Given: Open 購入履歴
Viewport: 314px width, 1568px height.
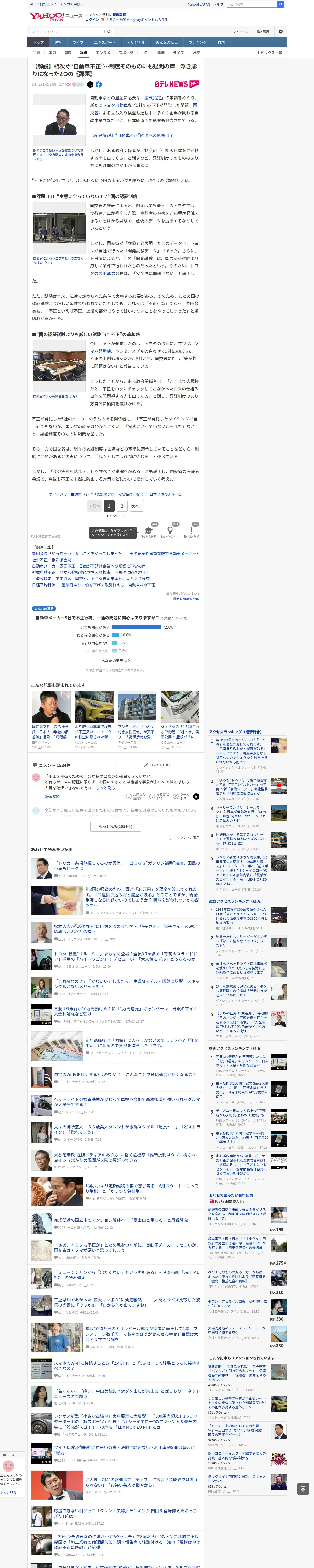Looking at the screenshot, I should (263, 32).
